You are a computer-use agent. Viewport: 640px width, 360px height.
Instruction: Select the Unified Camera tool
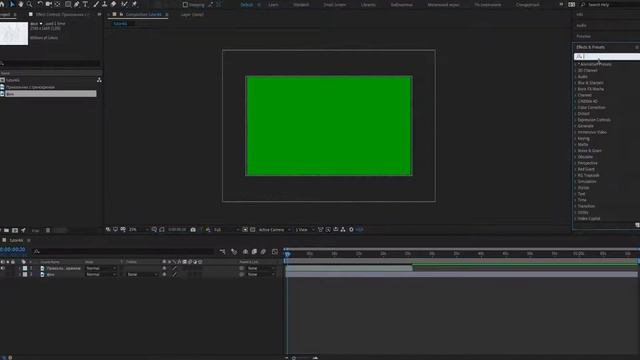click(49, 4)
